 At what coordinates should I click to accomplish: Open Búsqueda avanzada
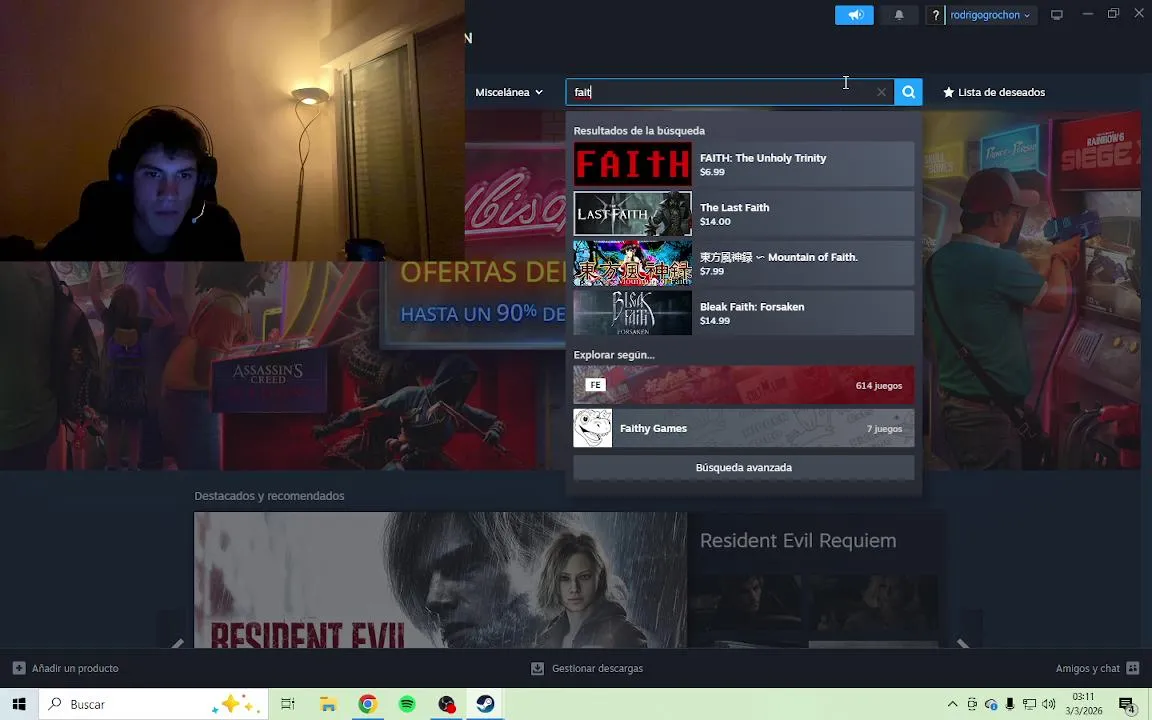click(x=744, y=467)
